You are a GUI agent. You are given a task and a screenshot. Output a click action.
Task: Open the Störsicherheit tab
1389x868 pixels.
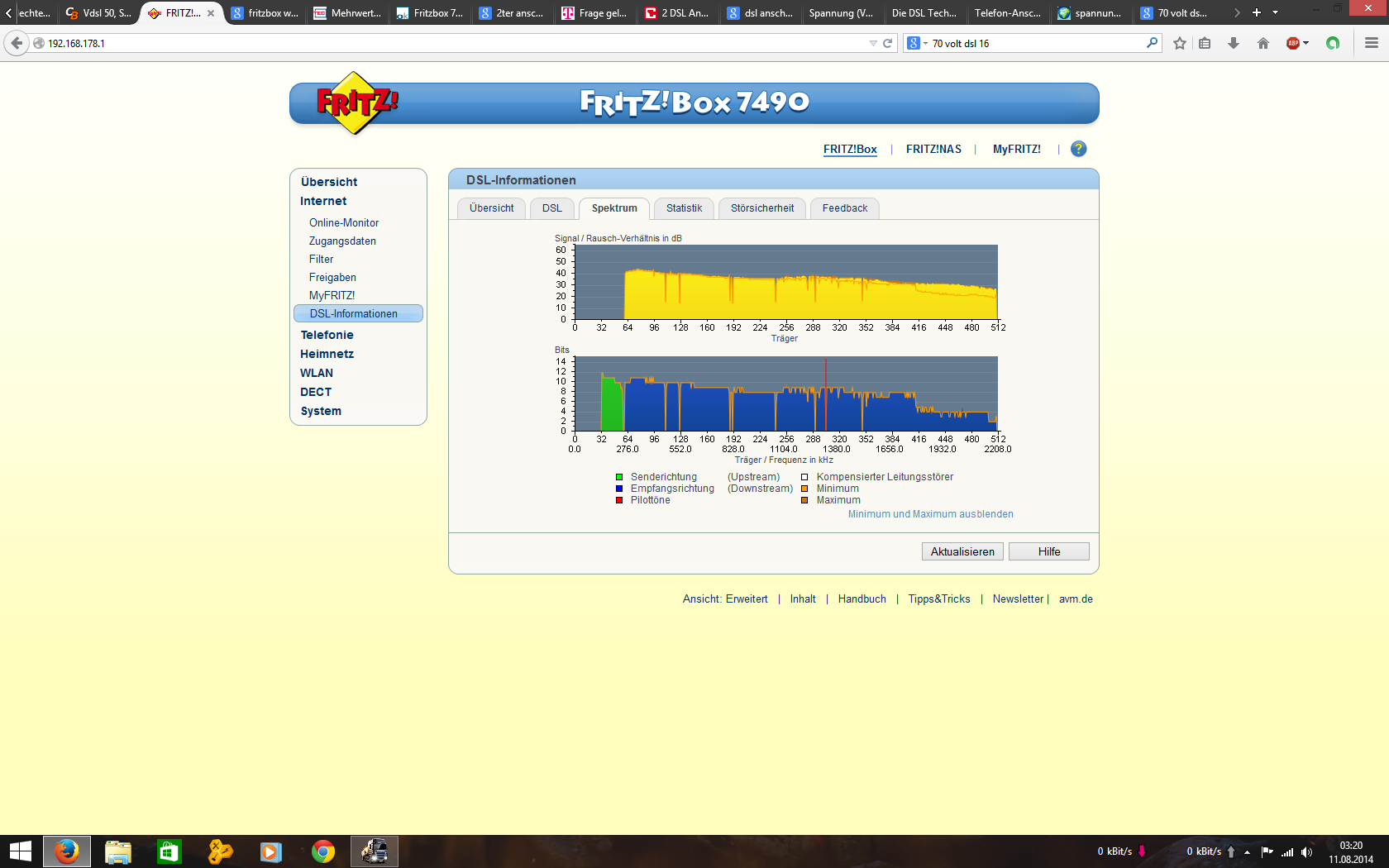(762, 208)
